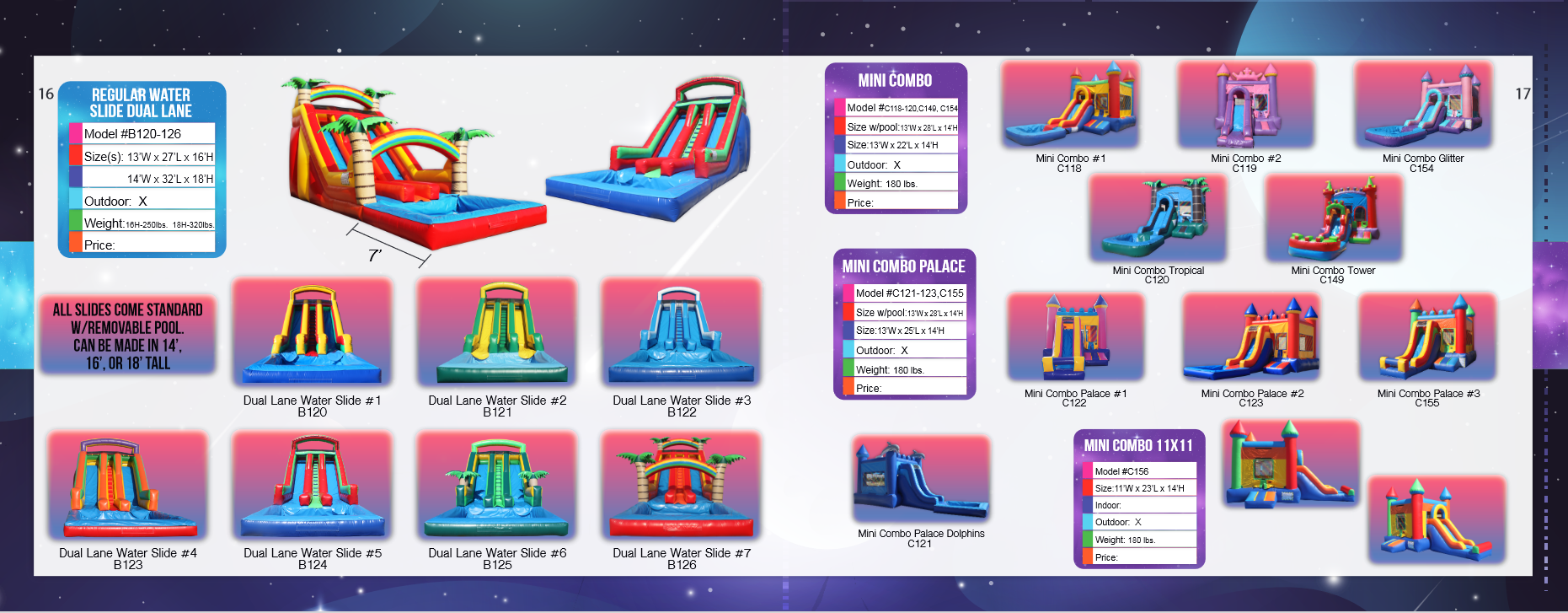Click the 'MINI COMBO 11X11' box heading

pyautogui.click(x=1138, y=445)
